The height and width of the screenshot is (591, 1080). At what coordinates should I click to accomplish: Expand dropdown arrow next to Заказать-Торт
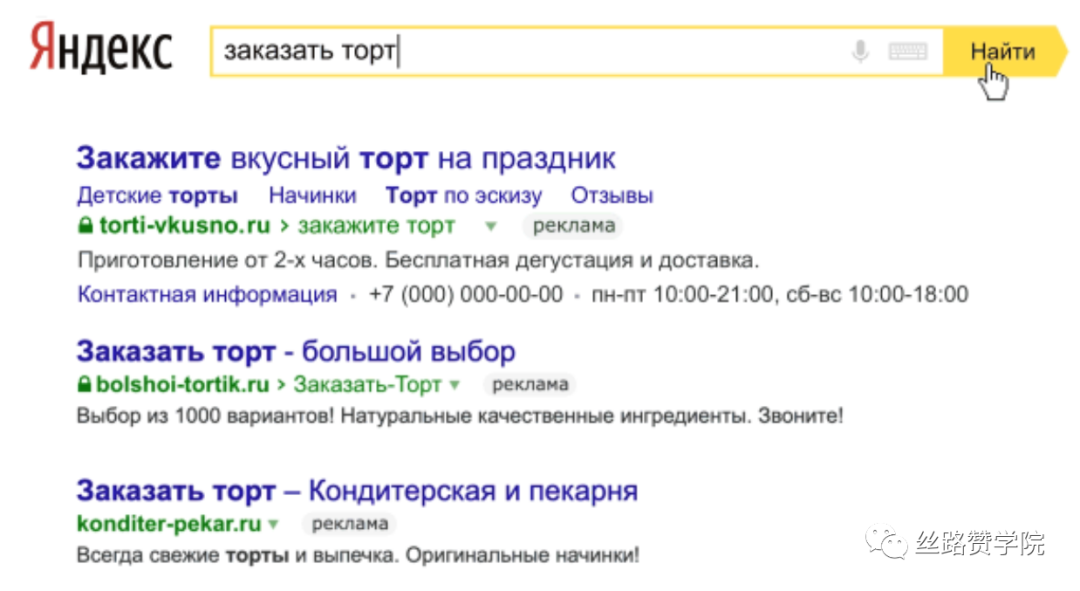[455, 385]
